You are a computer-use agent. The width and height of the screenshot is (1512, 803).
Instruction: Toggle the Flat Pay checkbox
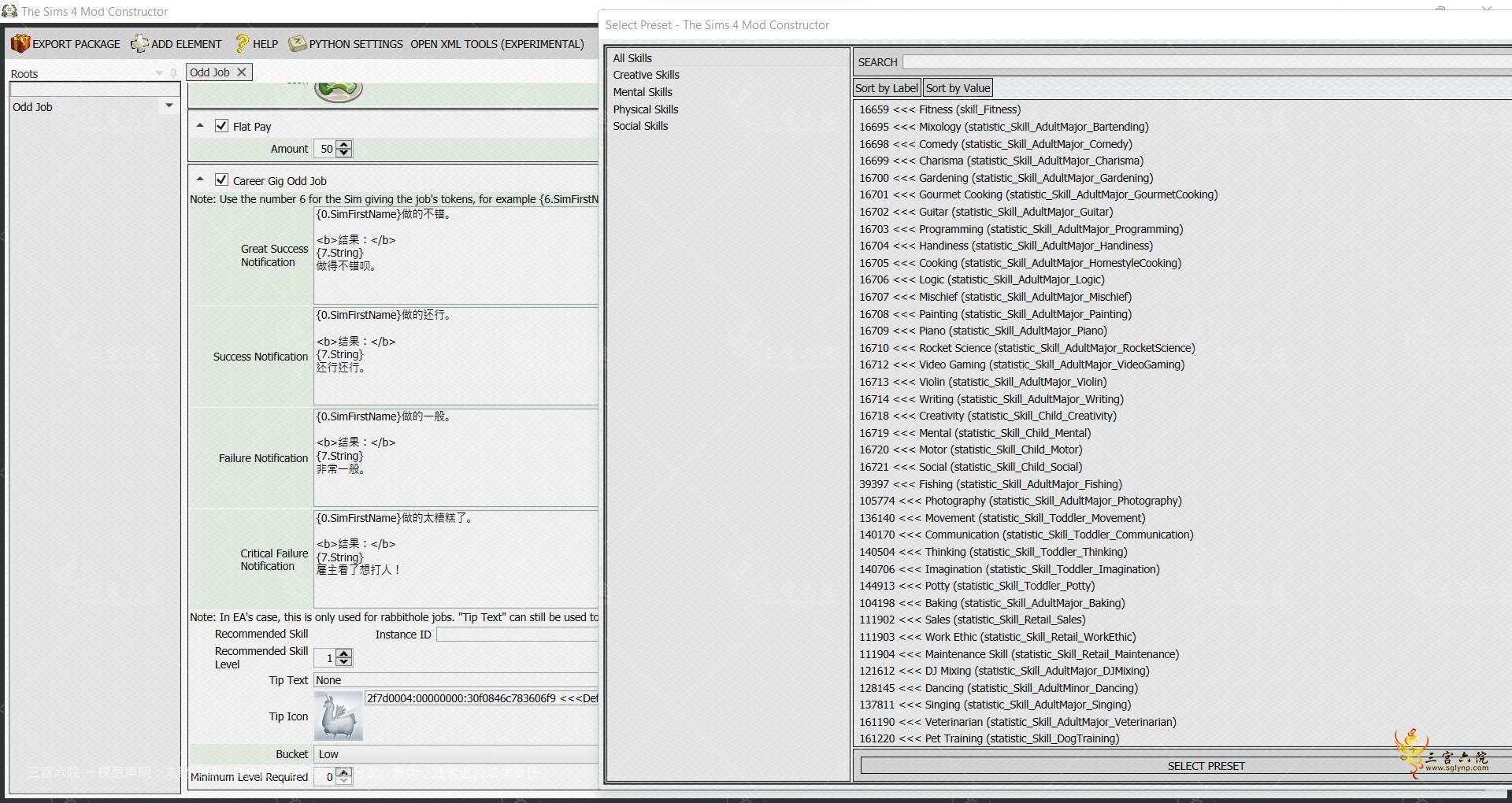tap(222, 126)
